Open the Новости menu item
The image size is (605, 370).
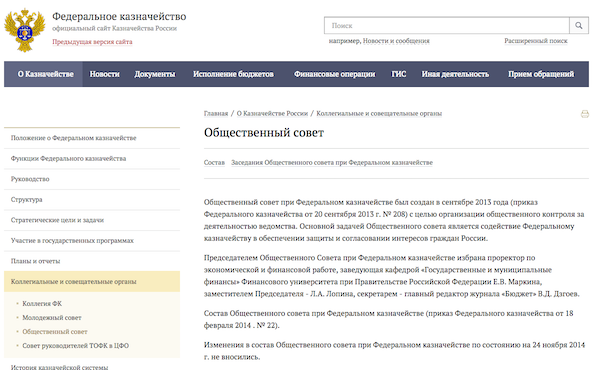(x=105, y=74)
